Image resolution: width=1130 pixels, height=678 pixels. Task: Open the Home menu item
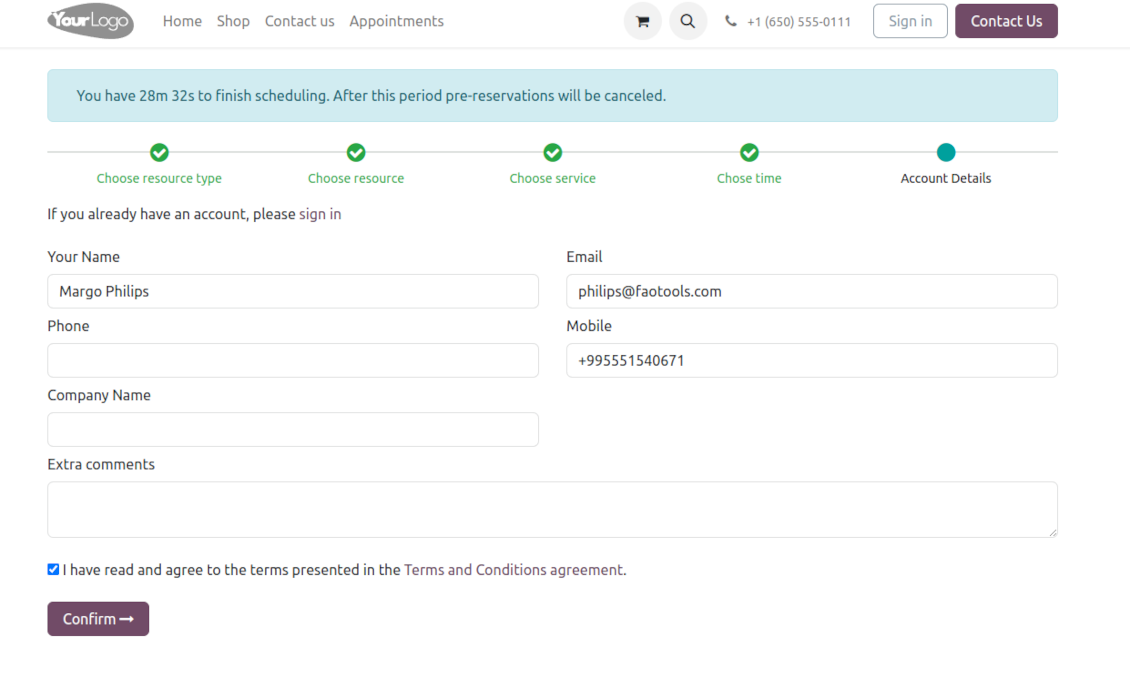(182, 21)
